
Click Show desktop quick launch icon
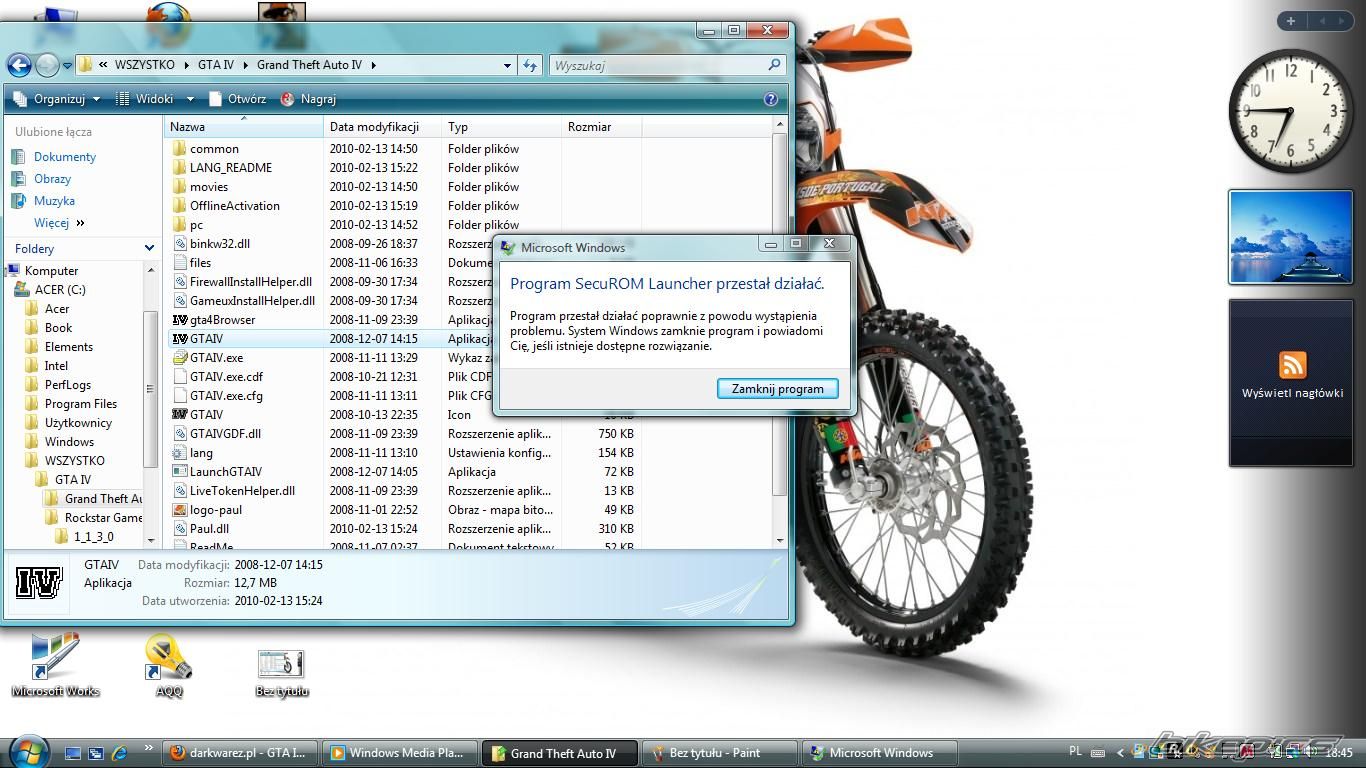73,753
